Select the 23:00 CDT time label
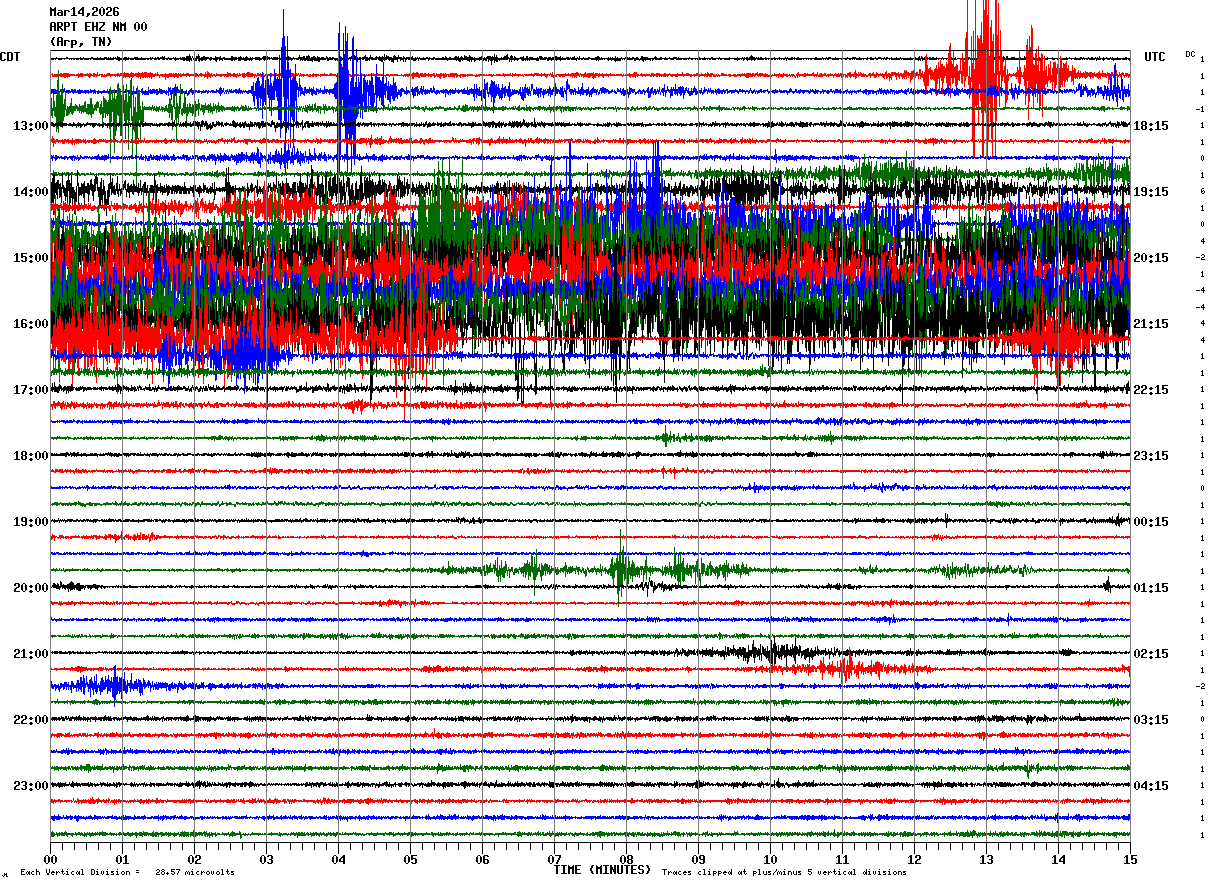Viewport: 1210px width, 886px height. [x=31, y=785]
